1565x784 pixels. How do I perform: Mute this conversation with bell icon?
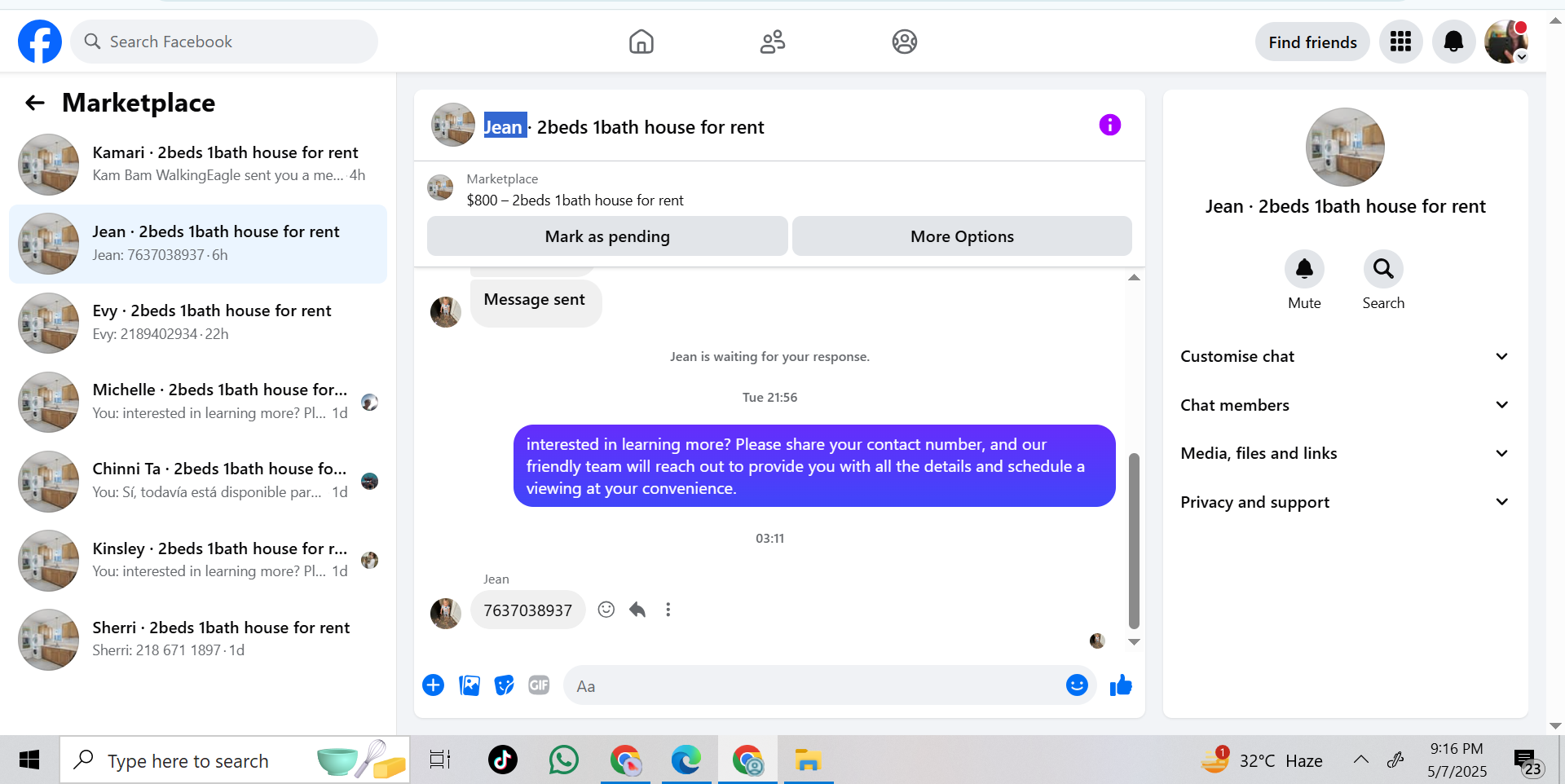1304,269
